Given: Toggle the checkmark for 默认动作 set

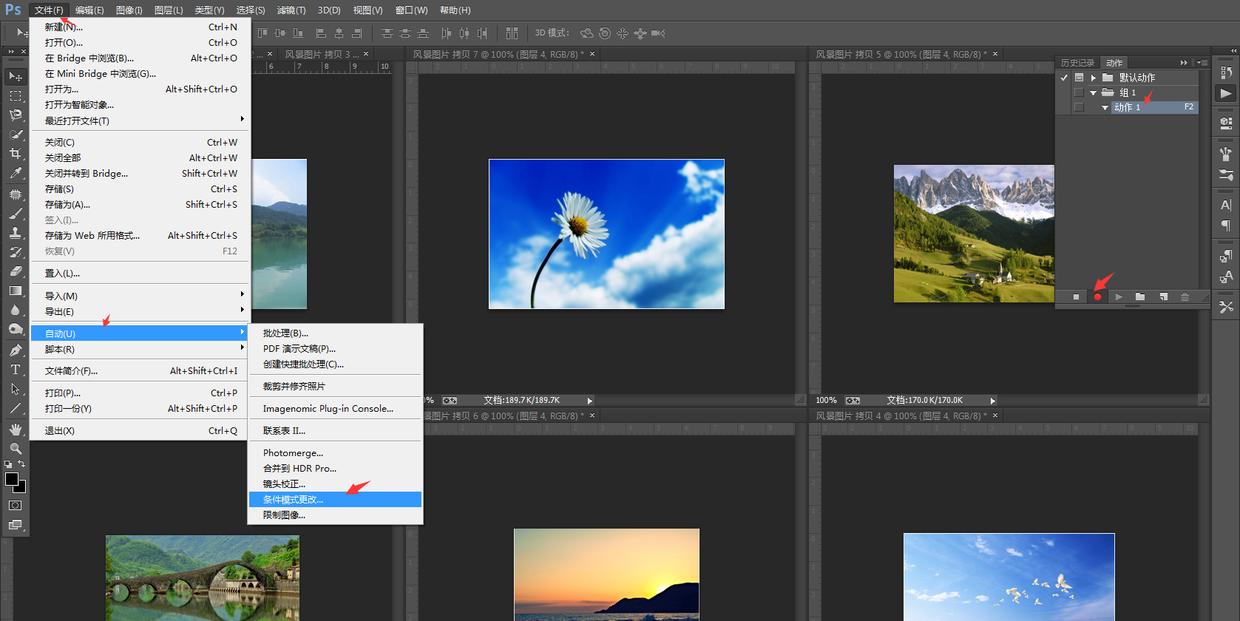Looking at the screenshot, I should 1064,78.
